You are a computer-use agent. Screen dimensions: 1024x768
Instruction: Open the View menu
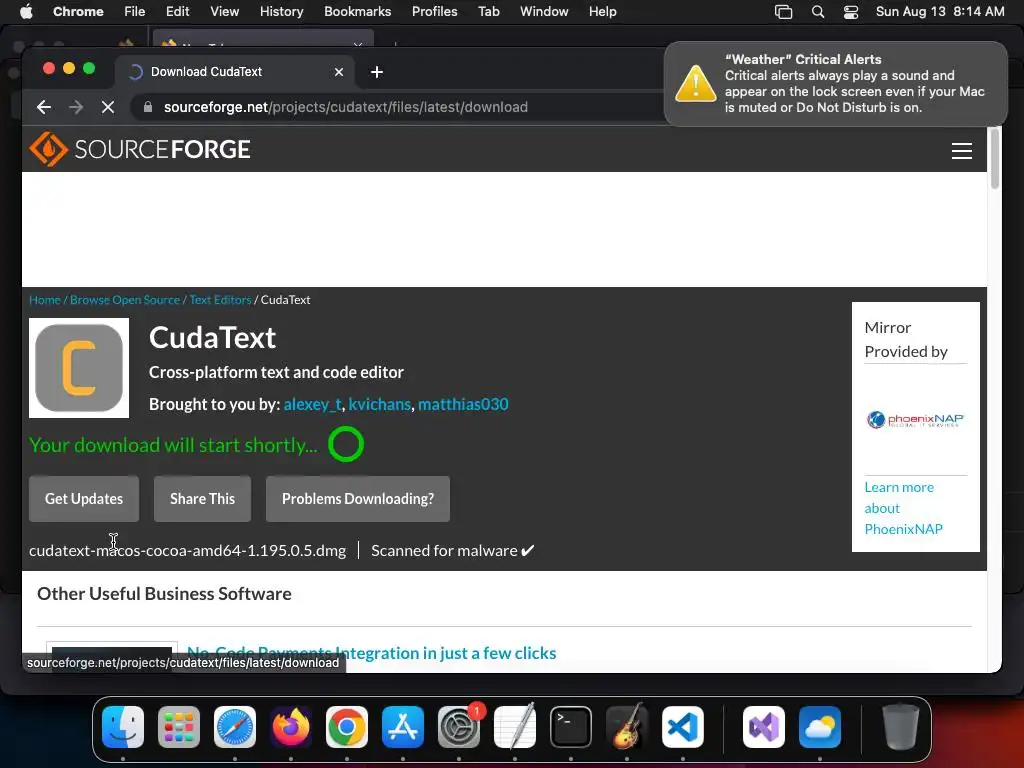click(225, 11)
